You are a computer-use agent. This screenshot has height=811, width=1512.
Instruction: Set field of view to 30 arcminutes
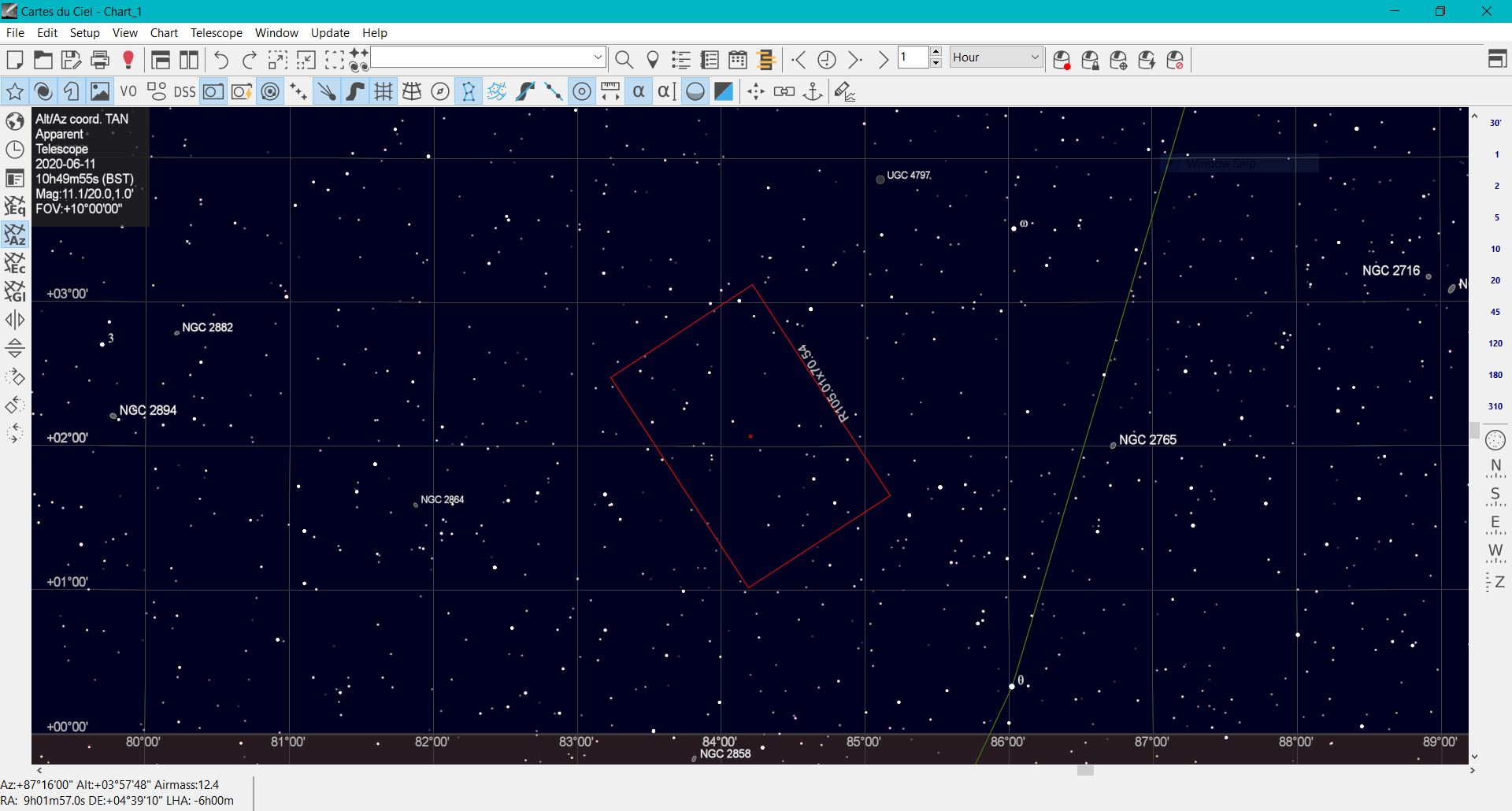click(x=1495, y=123)
